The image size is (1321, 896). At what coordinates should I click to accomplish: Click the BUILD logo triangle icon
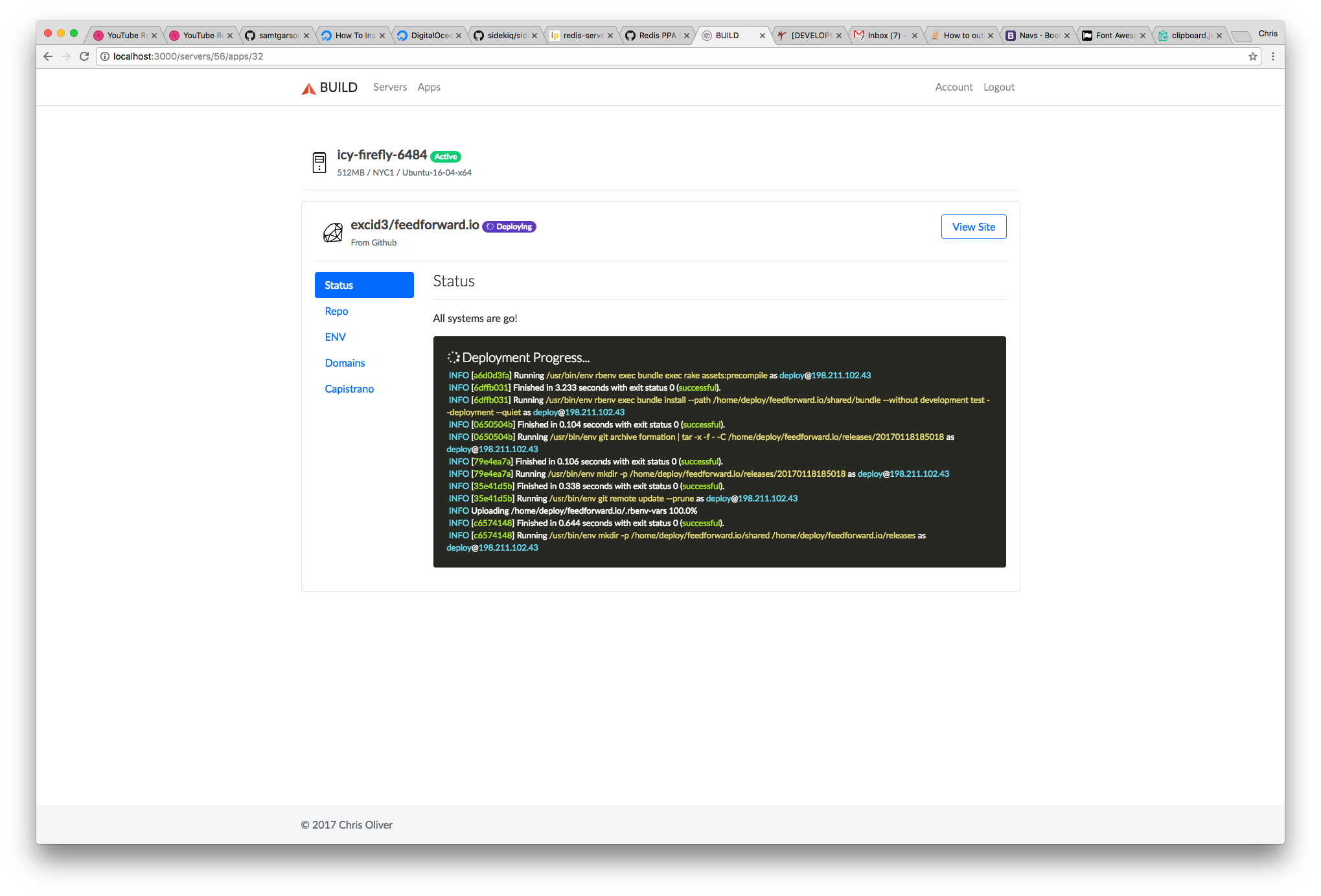tap(308, 88)
